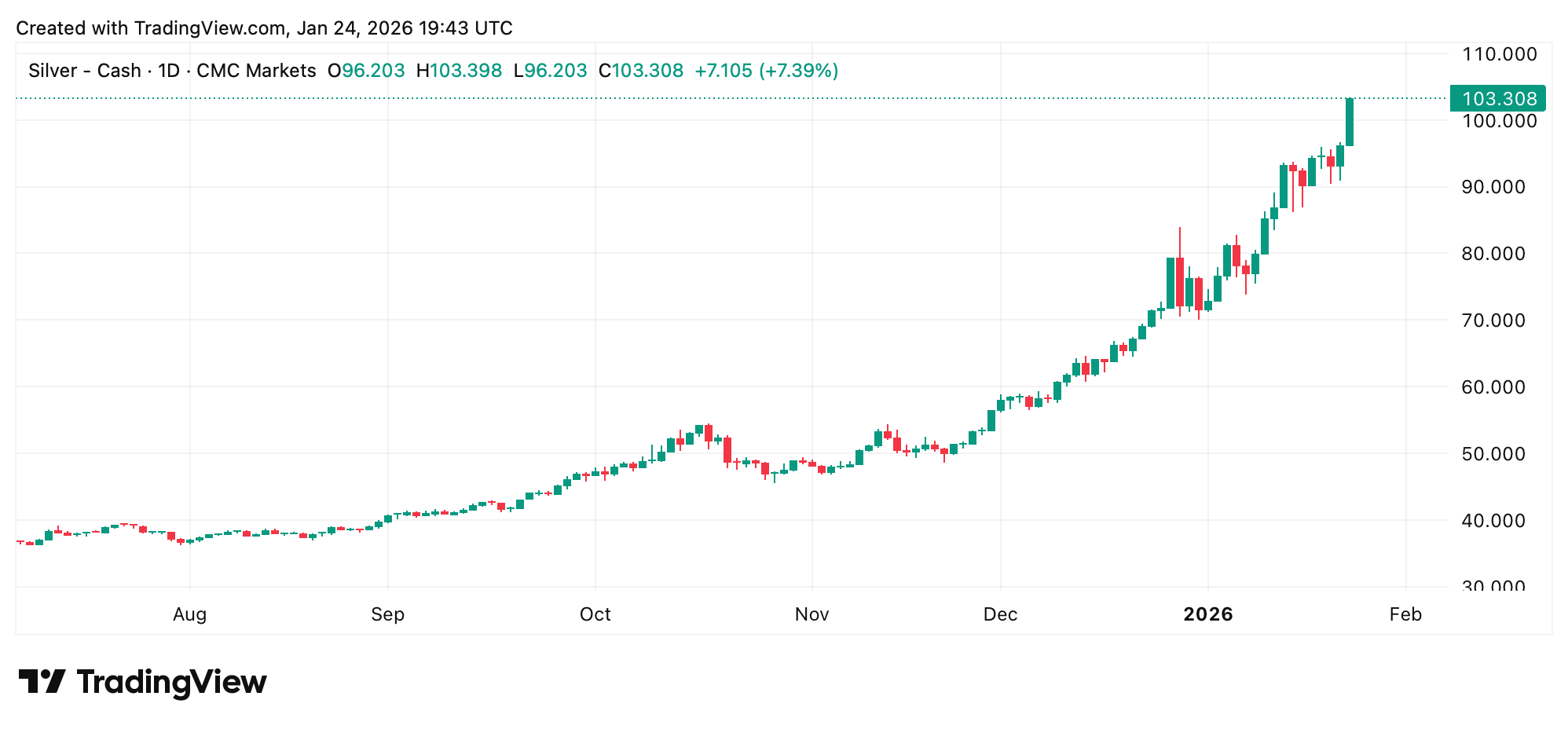
Task: Click the 70.000 price axis label
Action: click(x=1499, y=321)
